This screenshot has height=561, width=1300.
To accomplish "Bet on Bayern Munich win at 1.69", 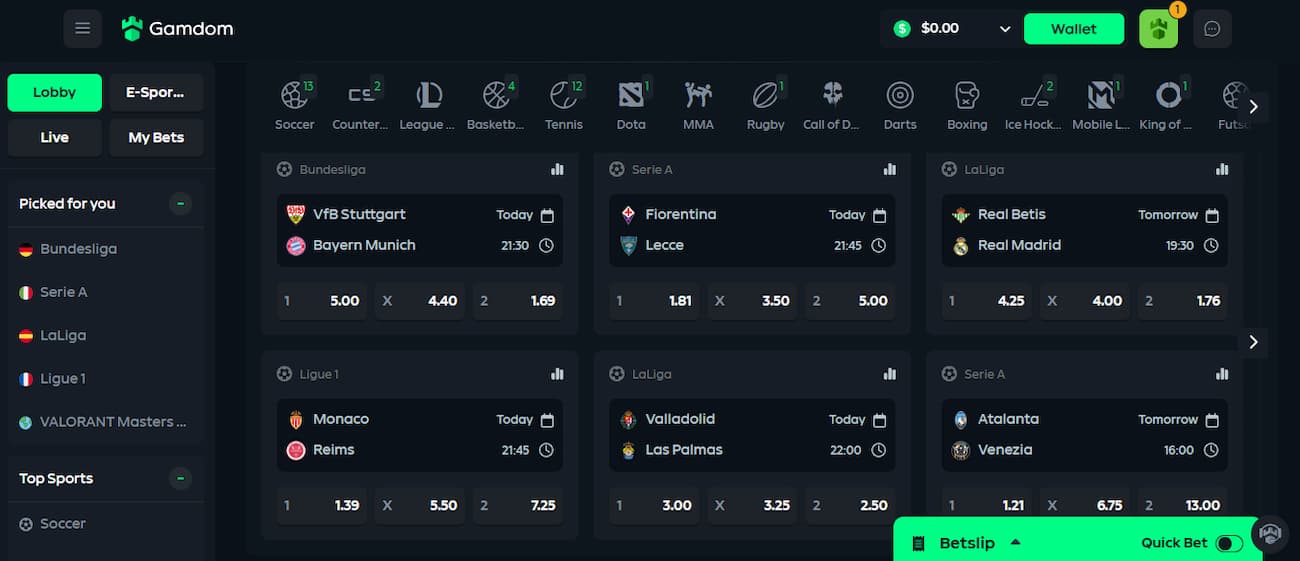I will [x=518, y=300].
